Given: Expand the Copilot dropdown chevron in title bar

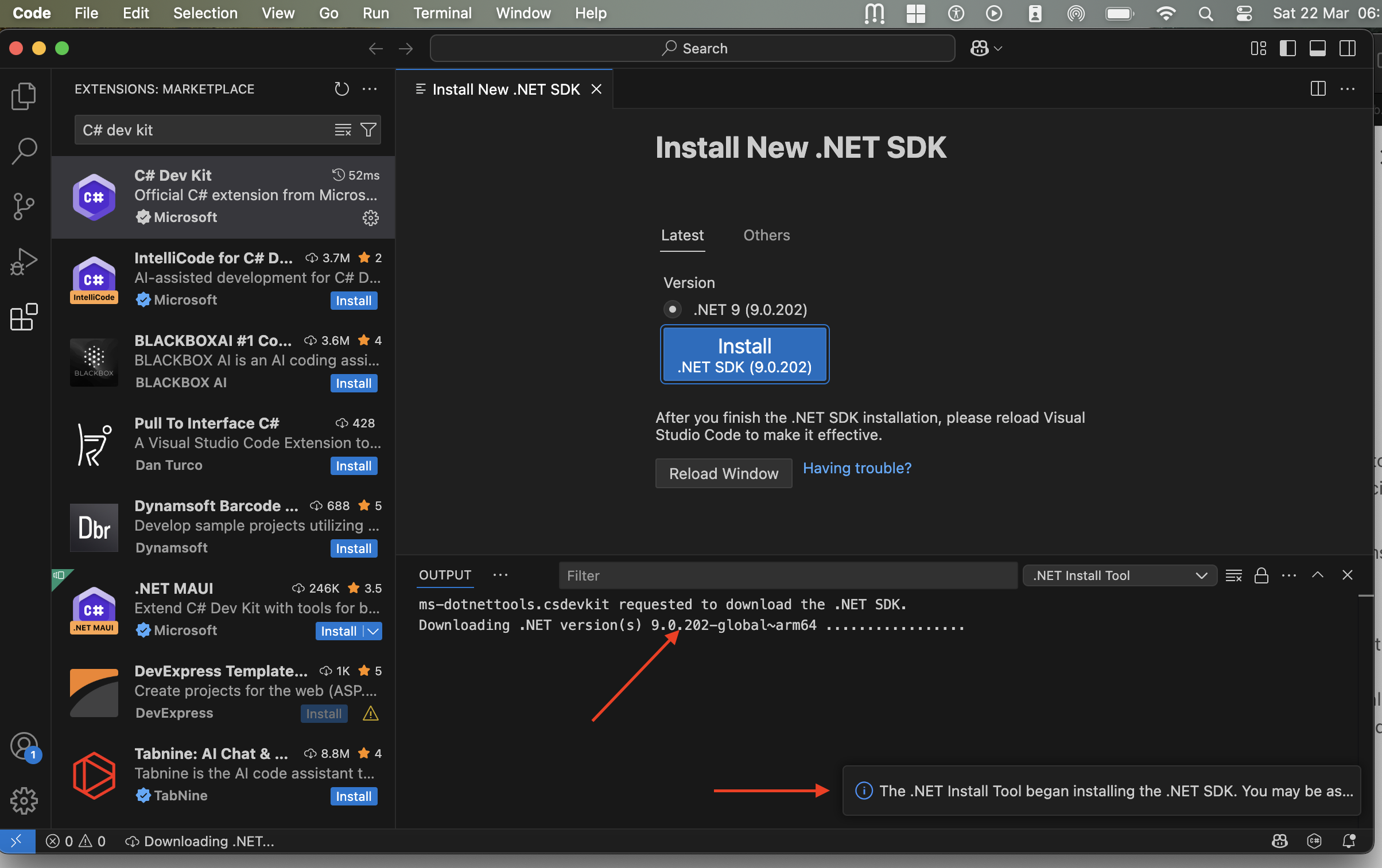Looking at the screenshot, I should coord(998,49).
